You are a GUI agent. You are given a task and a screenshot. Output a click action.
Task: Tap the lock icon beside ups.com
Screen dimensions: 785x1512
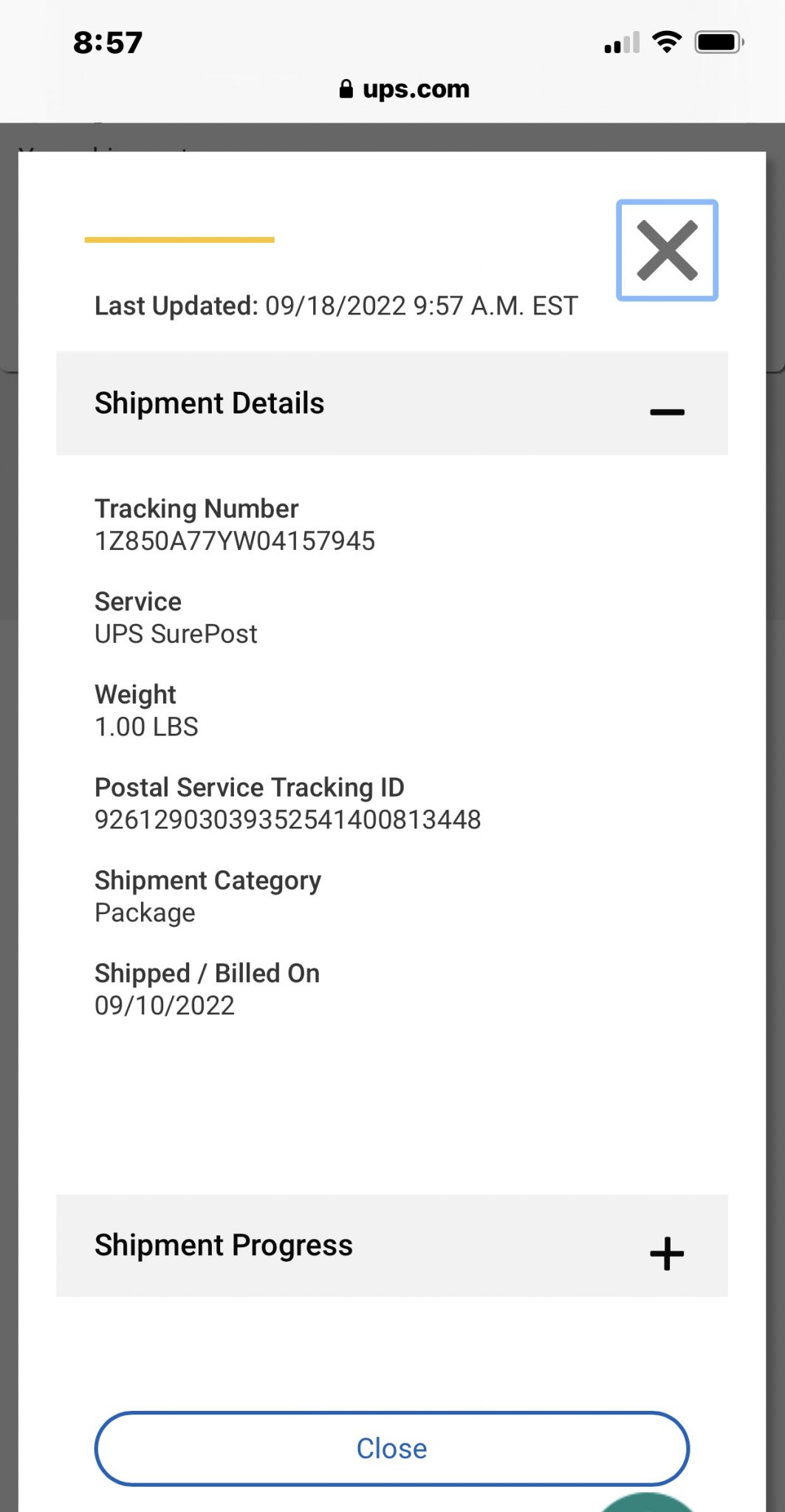point(346,89)
